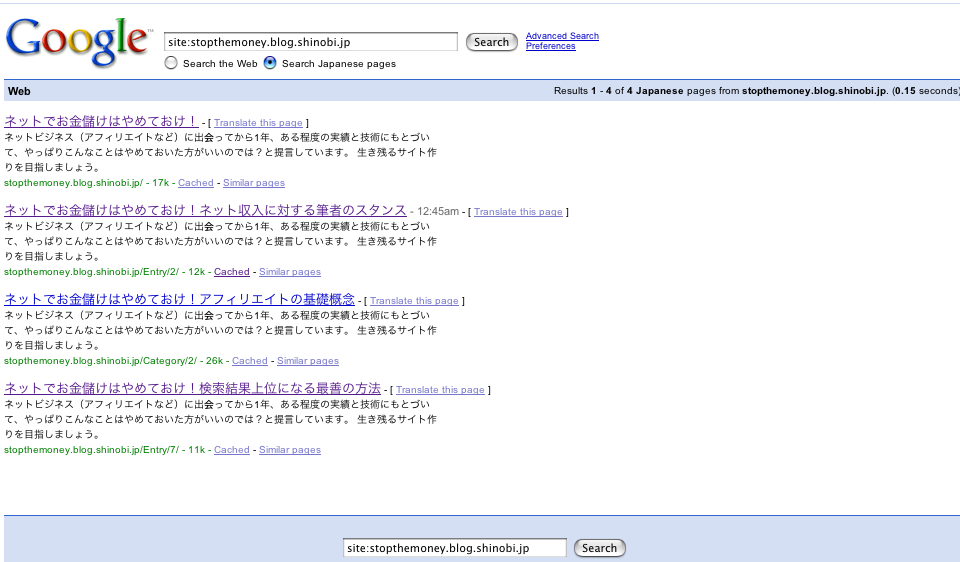Viewport: 960px width, 562px height.
Task: Open result about アフィリエイトの基礎概念
Action: click(179, 299)
